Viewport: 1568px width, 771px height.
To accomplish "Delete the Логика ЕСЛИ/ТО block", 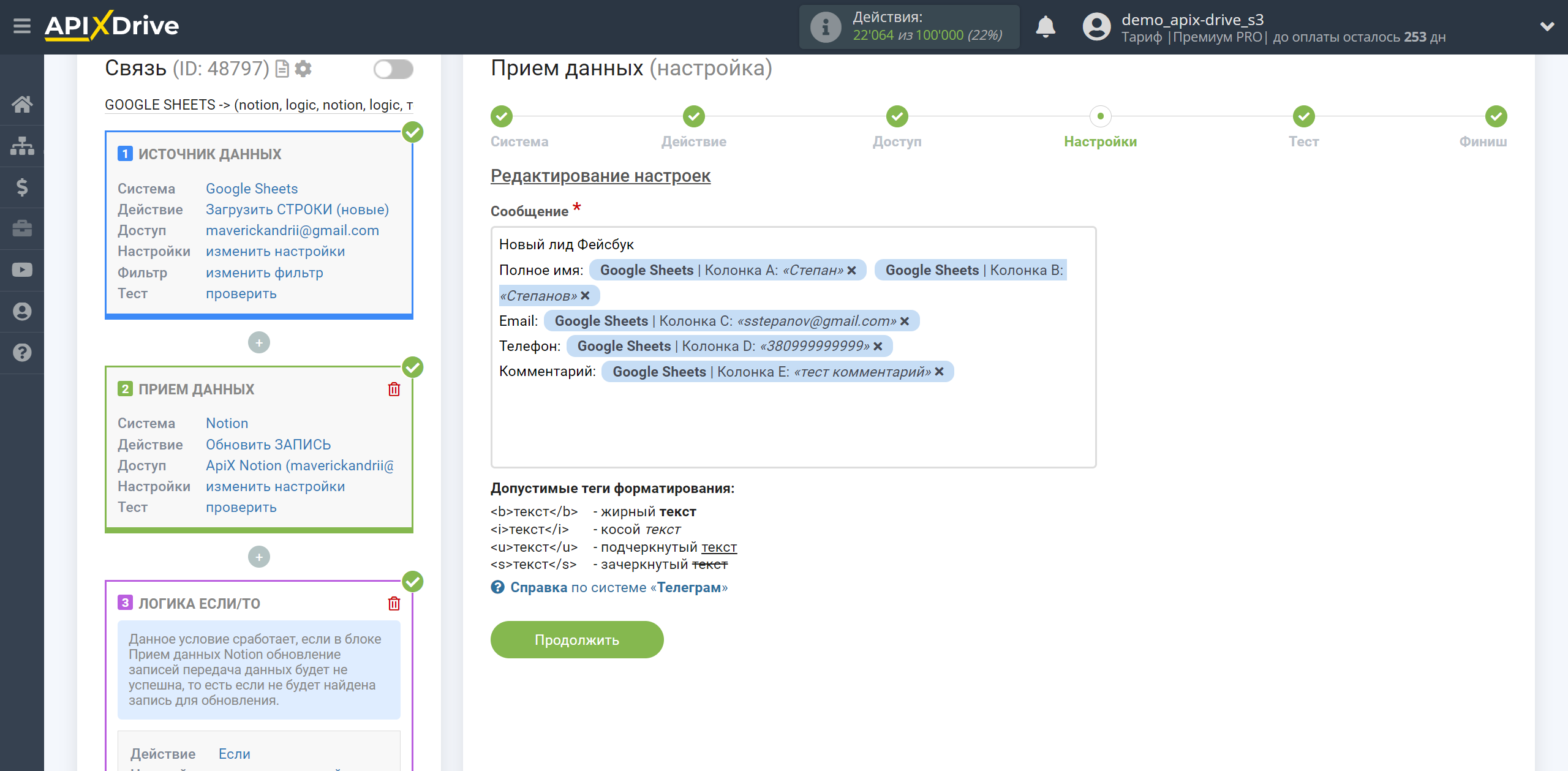I will point(394,604).
